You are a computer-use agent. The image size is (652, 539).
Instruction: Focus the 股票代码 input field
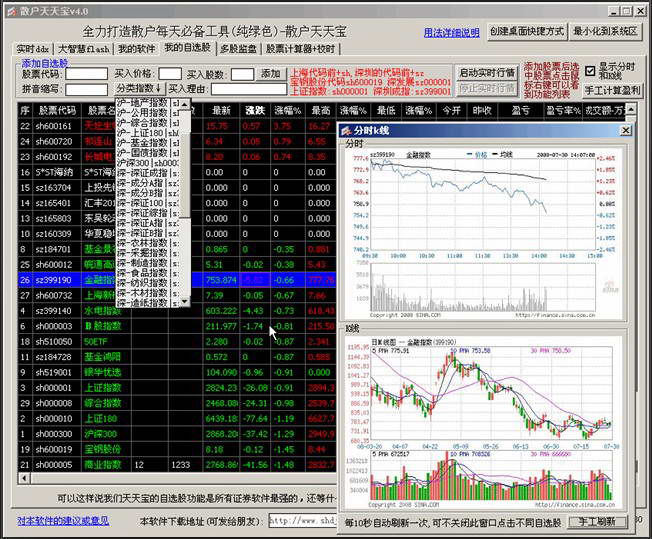(86, 74)
